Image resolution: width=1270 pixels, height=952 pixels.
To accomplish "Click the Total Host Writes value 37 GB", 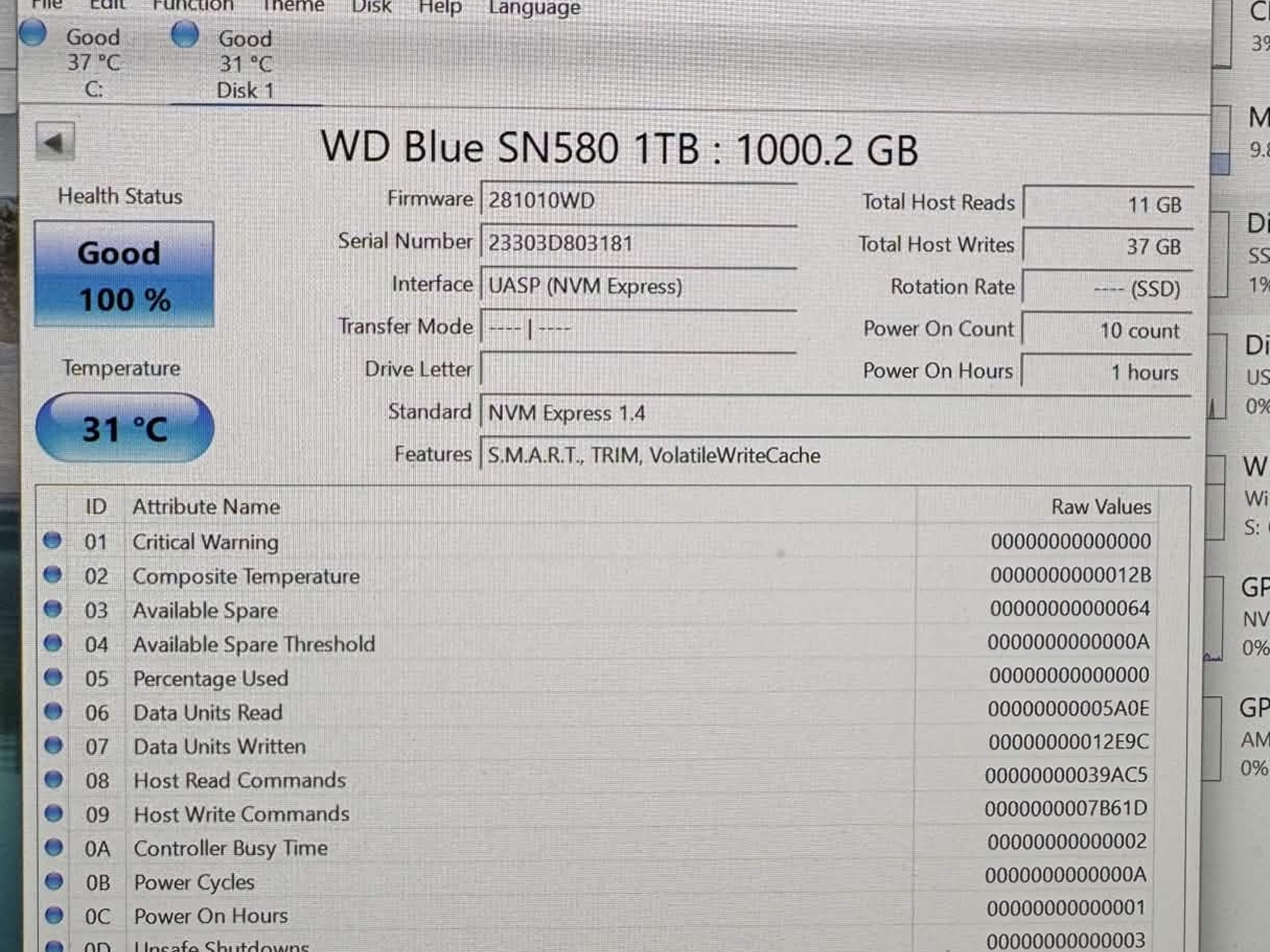I will 1108,246.
